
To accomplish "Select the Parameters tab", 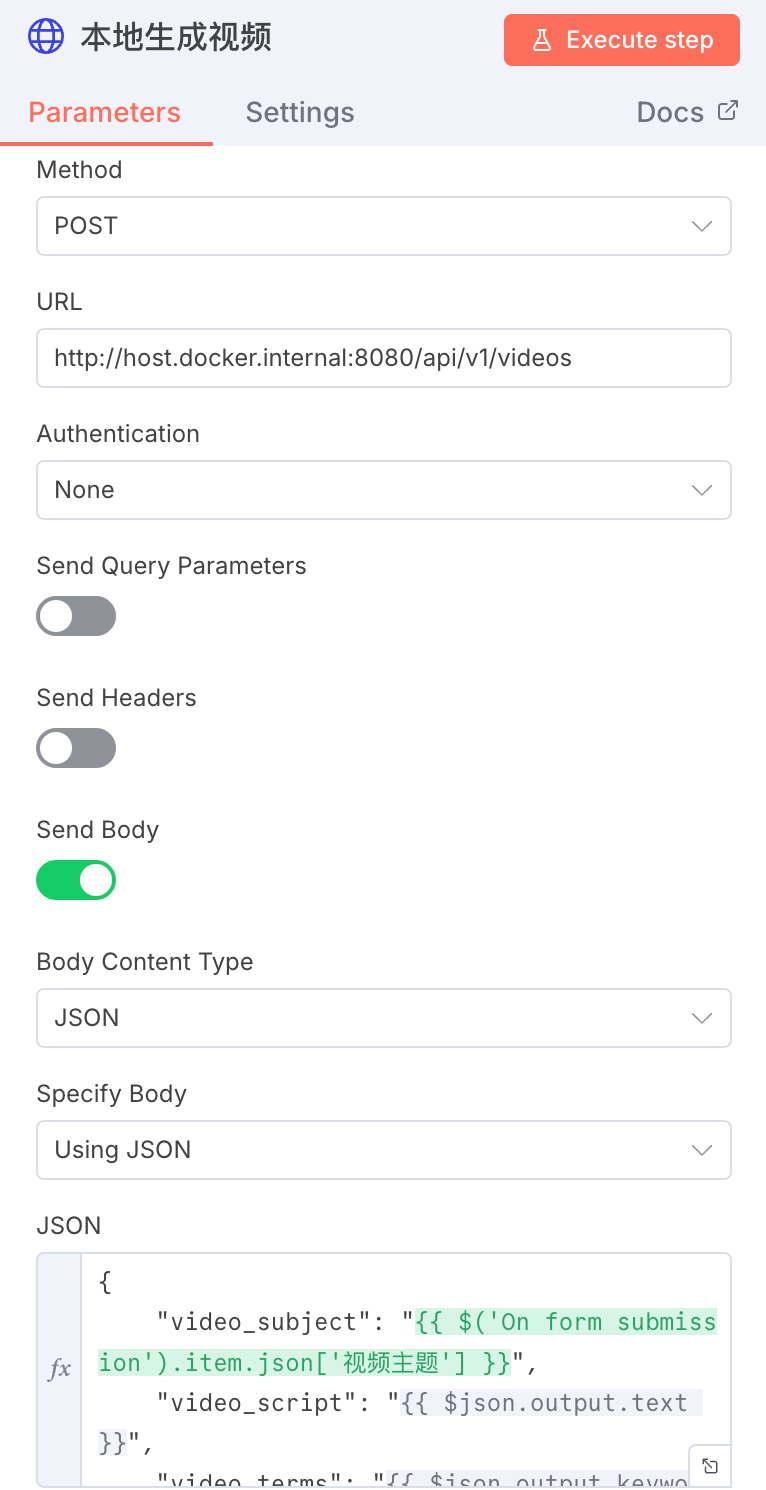I will point(104,112).
